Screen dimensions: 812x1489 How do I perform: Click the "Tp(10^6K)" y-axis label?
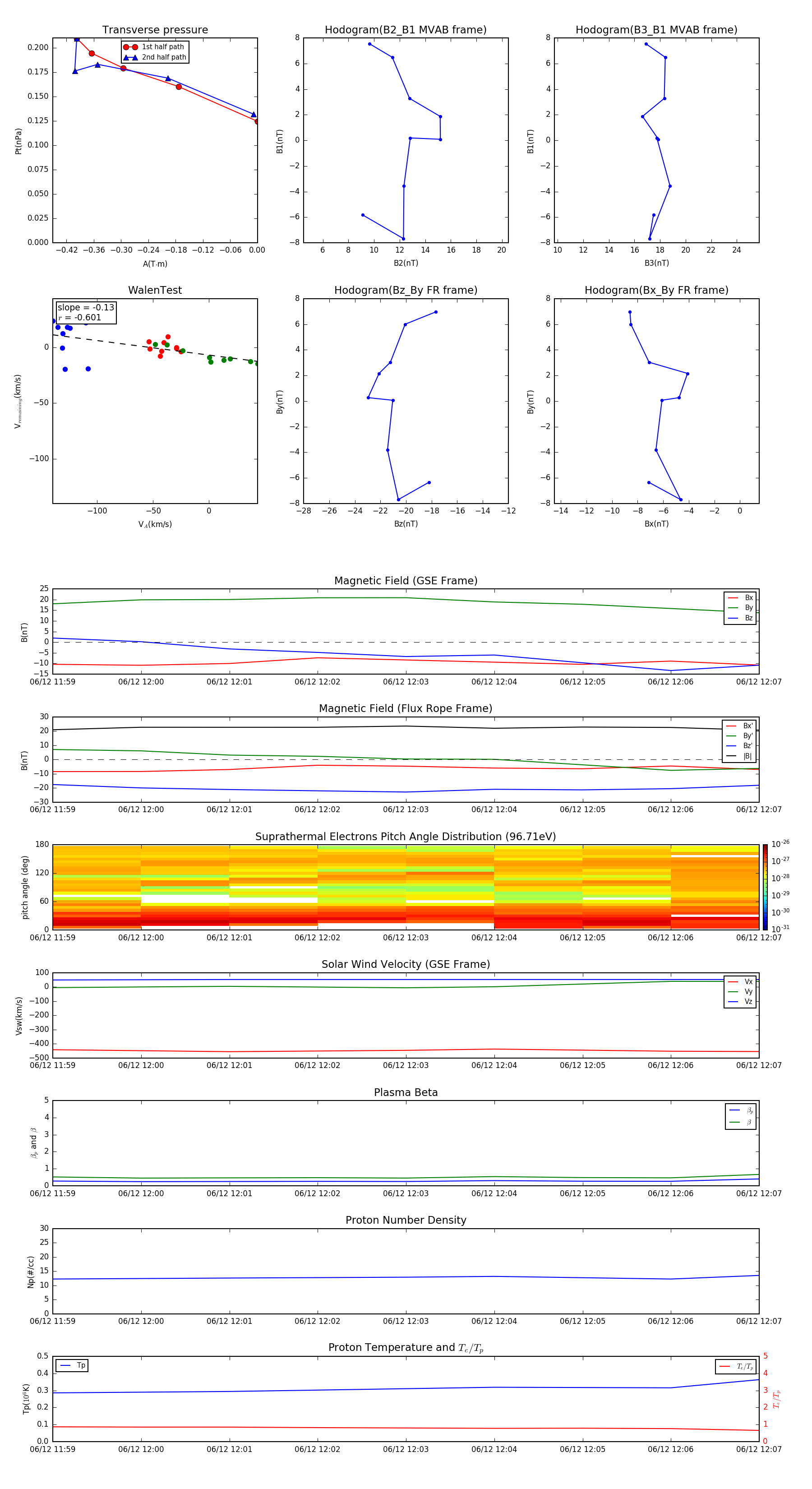(x=26, y=1399)
